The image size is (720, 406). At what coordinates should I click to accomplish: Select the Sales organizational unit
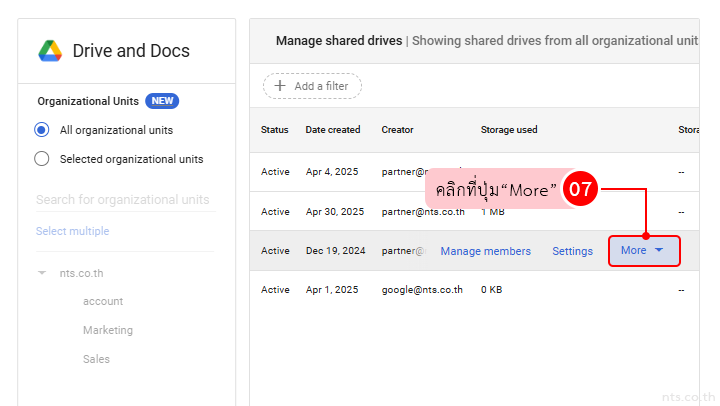[x=96, y=359]
